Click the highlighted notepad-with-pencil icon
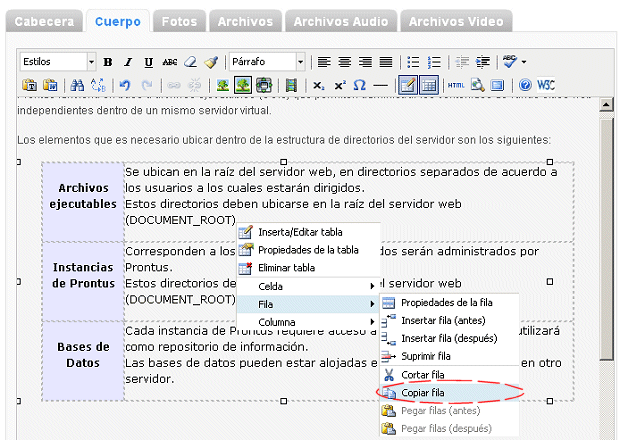Screen dimensions: 620x440 [408, 85]
